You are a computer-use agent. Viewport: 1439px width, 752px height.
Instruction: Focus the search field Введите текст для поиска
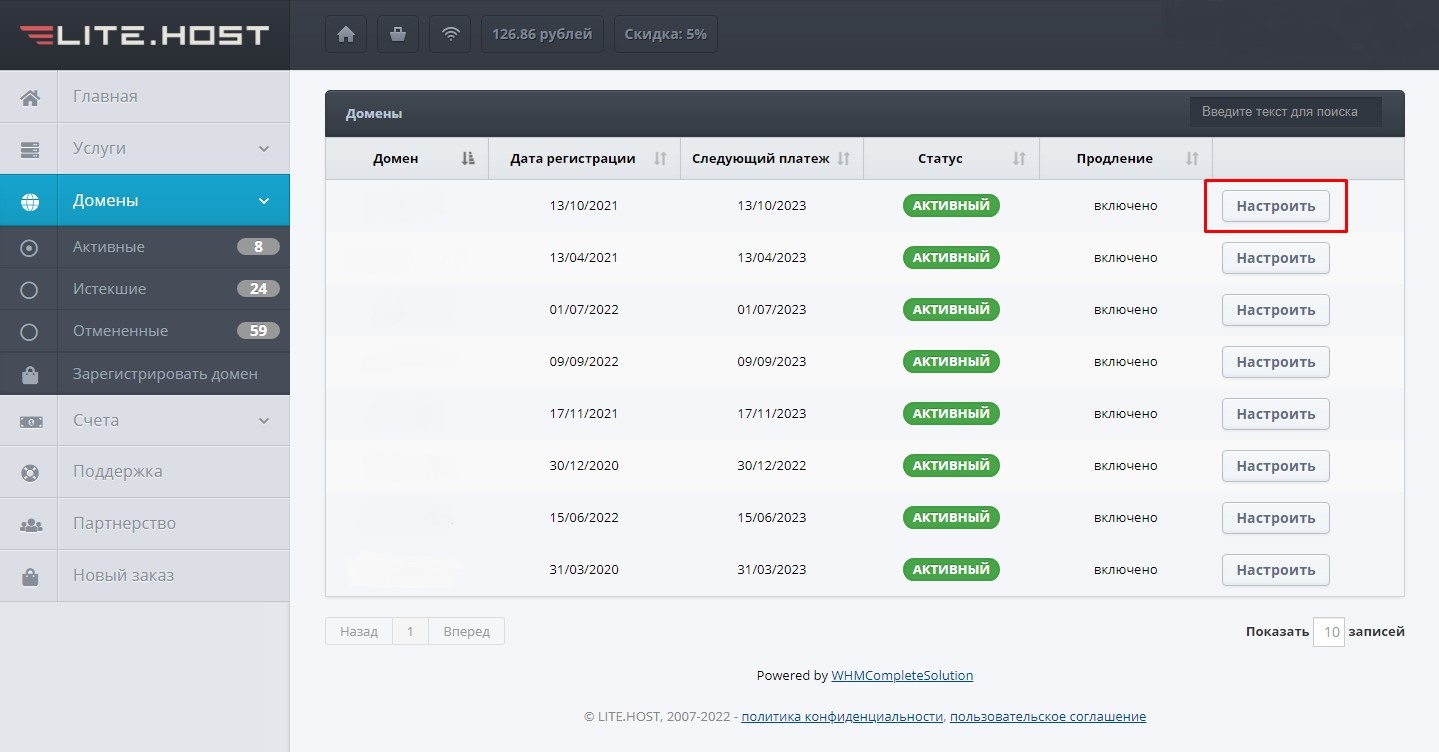pos(1285,112)
